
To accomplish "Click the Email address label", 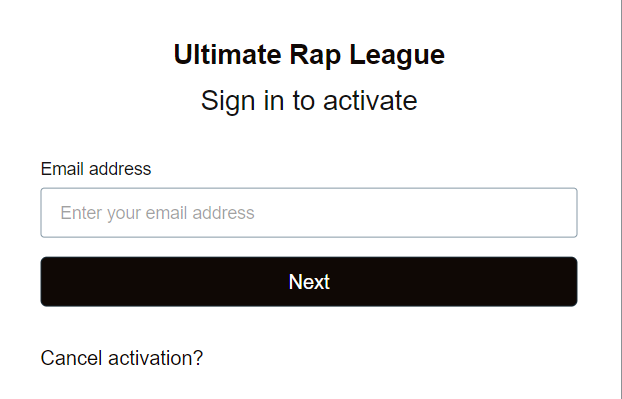I will [x=96, y=169].
